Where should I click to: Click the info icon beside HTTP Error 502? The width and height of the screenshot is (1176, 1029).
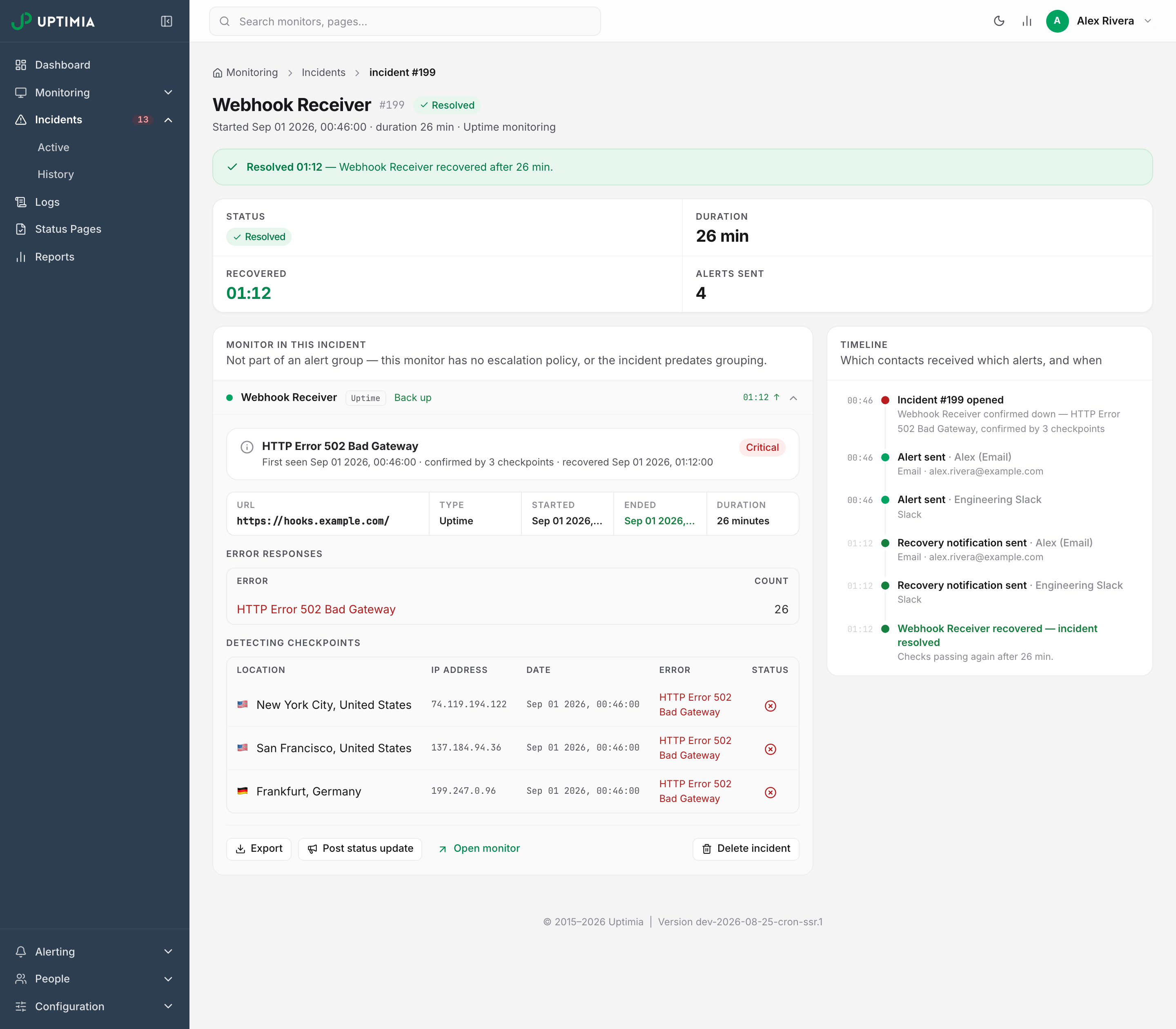(247, 447)
